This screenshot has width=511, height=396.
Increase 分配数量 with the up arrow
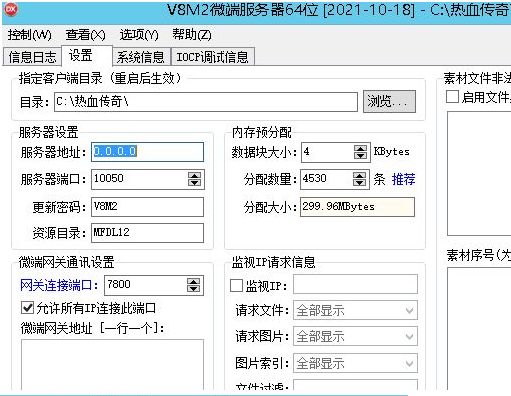point(359,175)
